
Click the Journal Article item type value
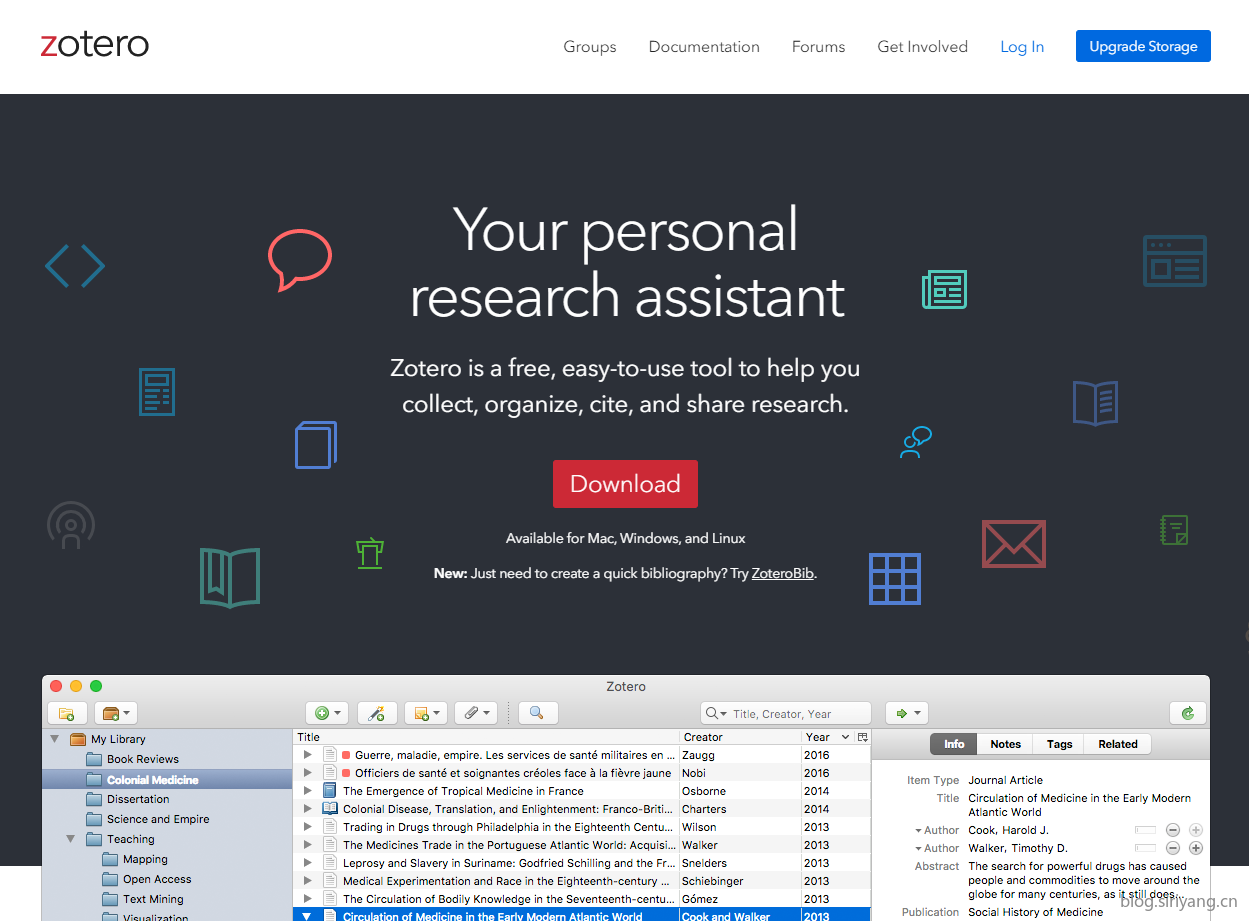click(x=1005, y=780)
